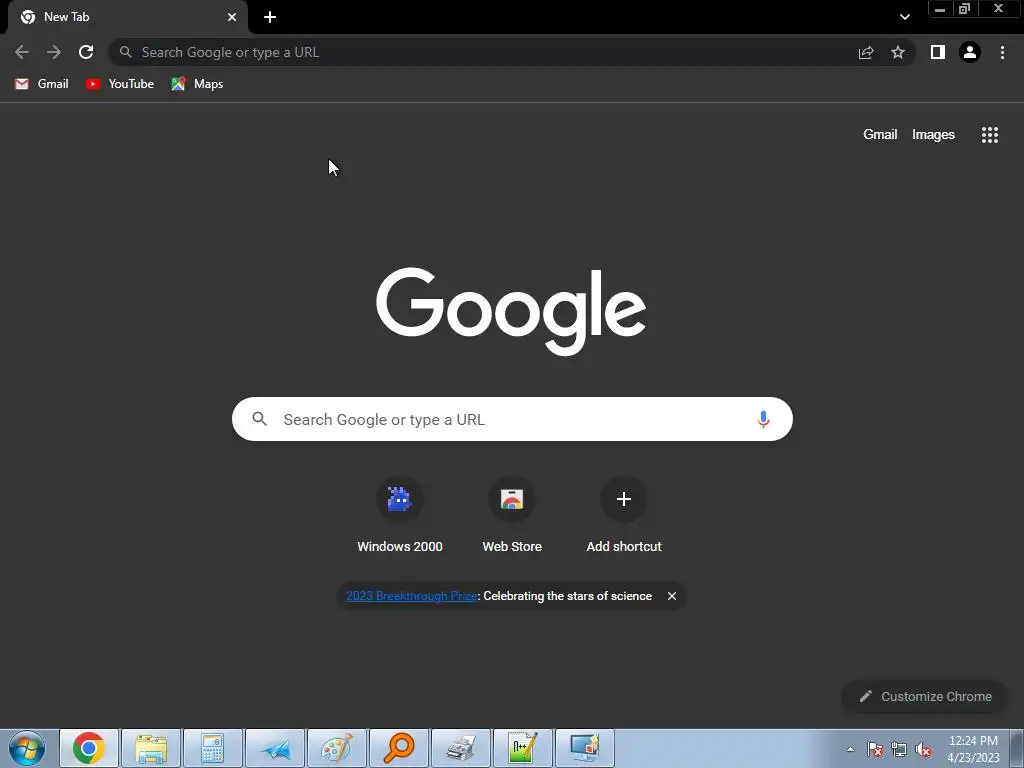The image size is (1024, 768).
Task: Click the network tray icon
Action: point(899,749)
